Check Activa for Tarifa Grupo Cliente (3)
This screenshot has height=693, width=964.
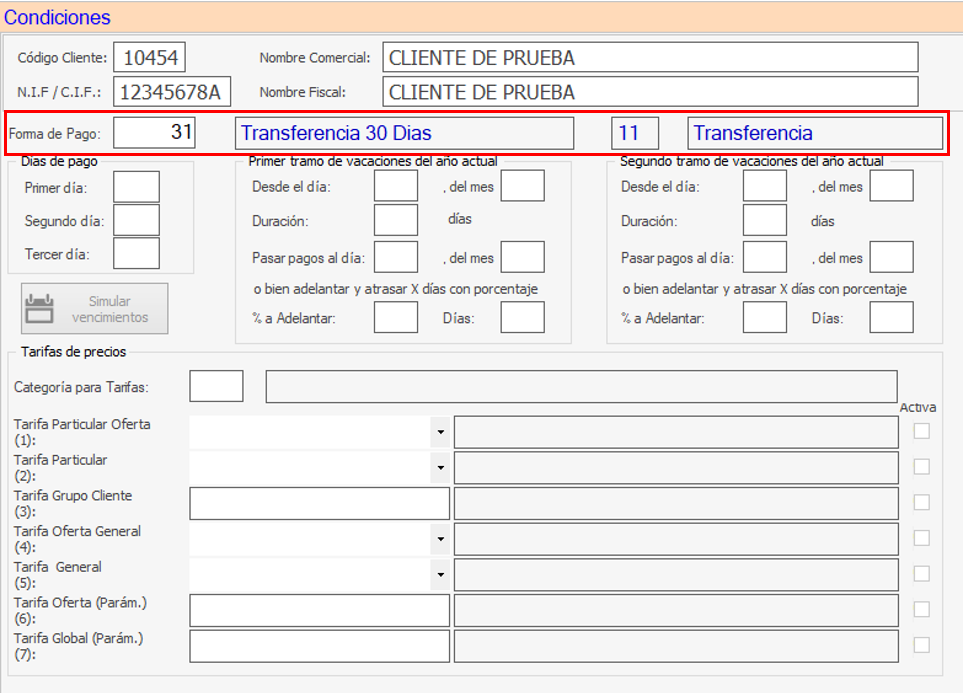[x=921, y=503]
